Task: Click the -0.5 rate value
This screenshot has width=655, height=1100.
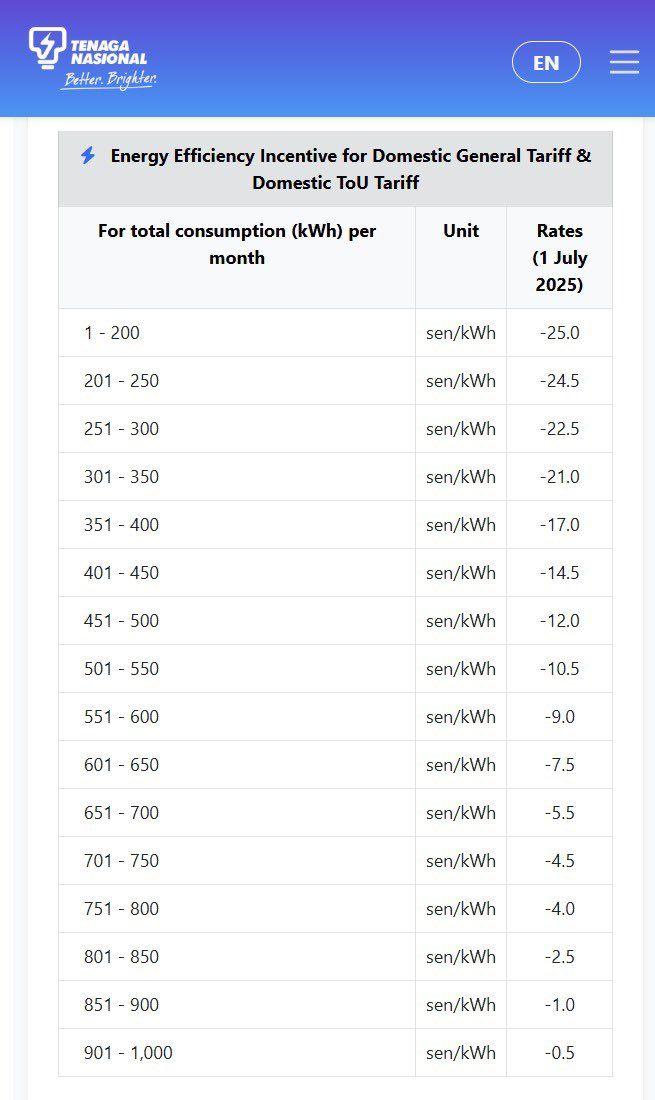Action: (x=559, y=1053)
